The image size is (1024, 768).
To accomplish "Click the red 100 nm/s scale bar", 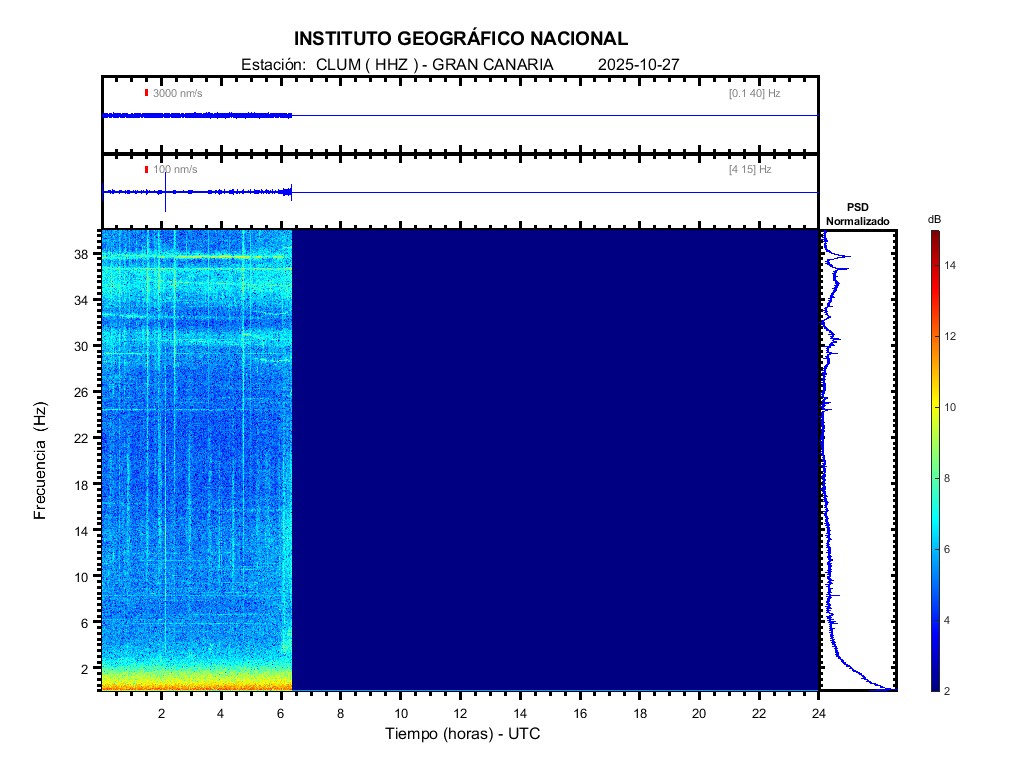I will click(146, 170).
